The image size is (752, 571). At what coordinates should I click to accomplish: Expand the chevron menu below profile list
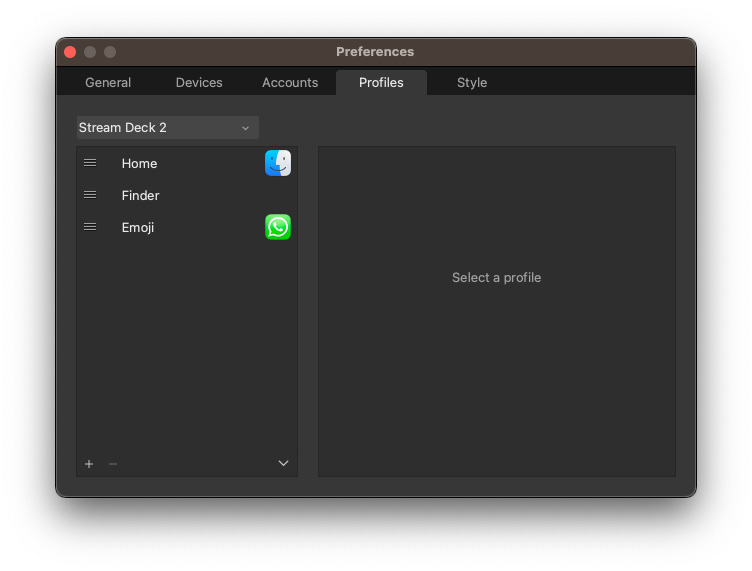point(283,463)
